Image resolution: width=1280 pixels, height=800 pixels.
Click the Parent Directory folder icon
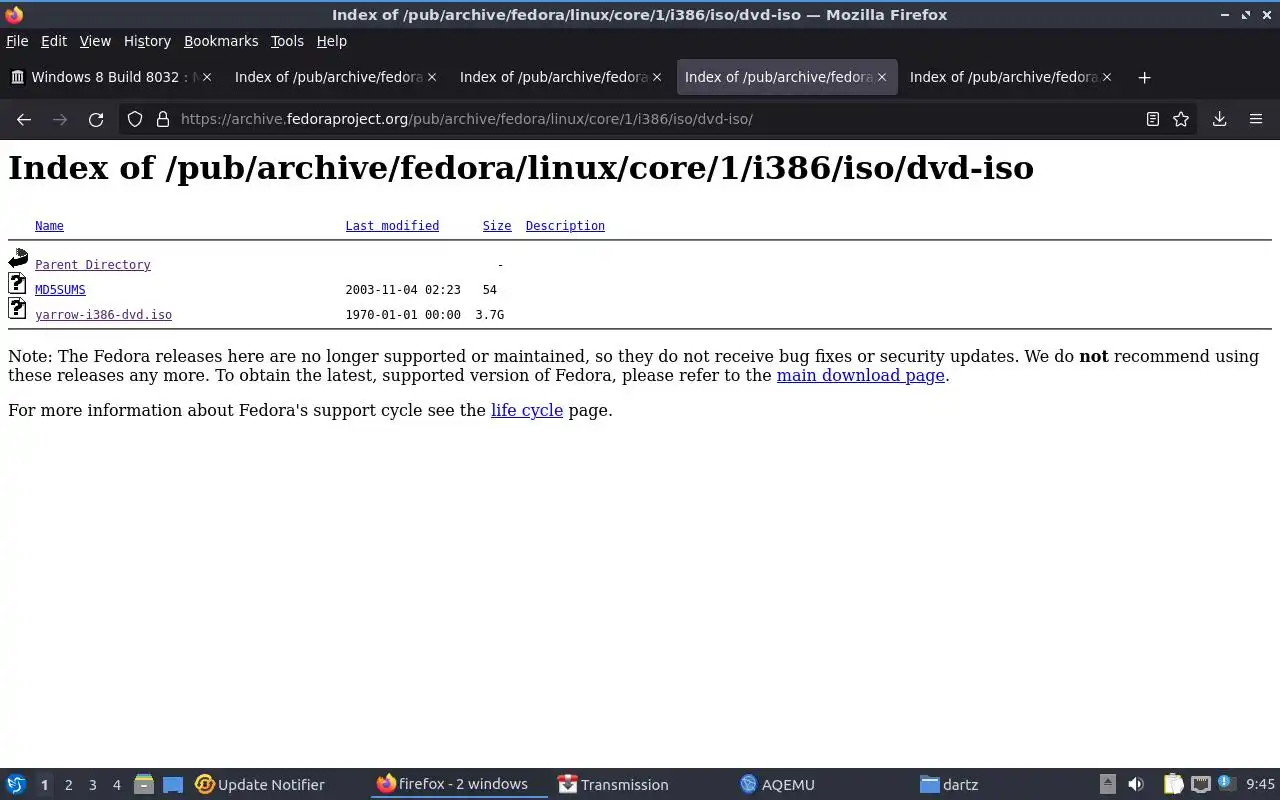18,259
